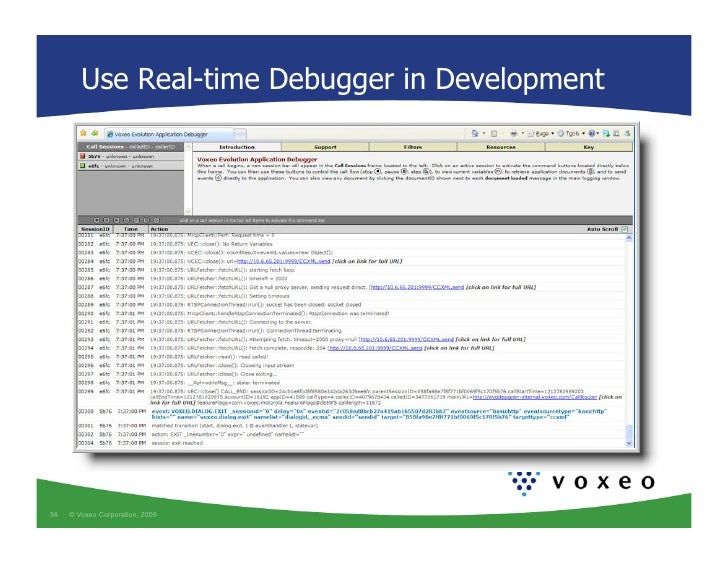Viewport: 728px width, 563px height.
Task: Click the Call Sessions list scroll down arrow
Action: [x=188, y=211]
